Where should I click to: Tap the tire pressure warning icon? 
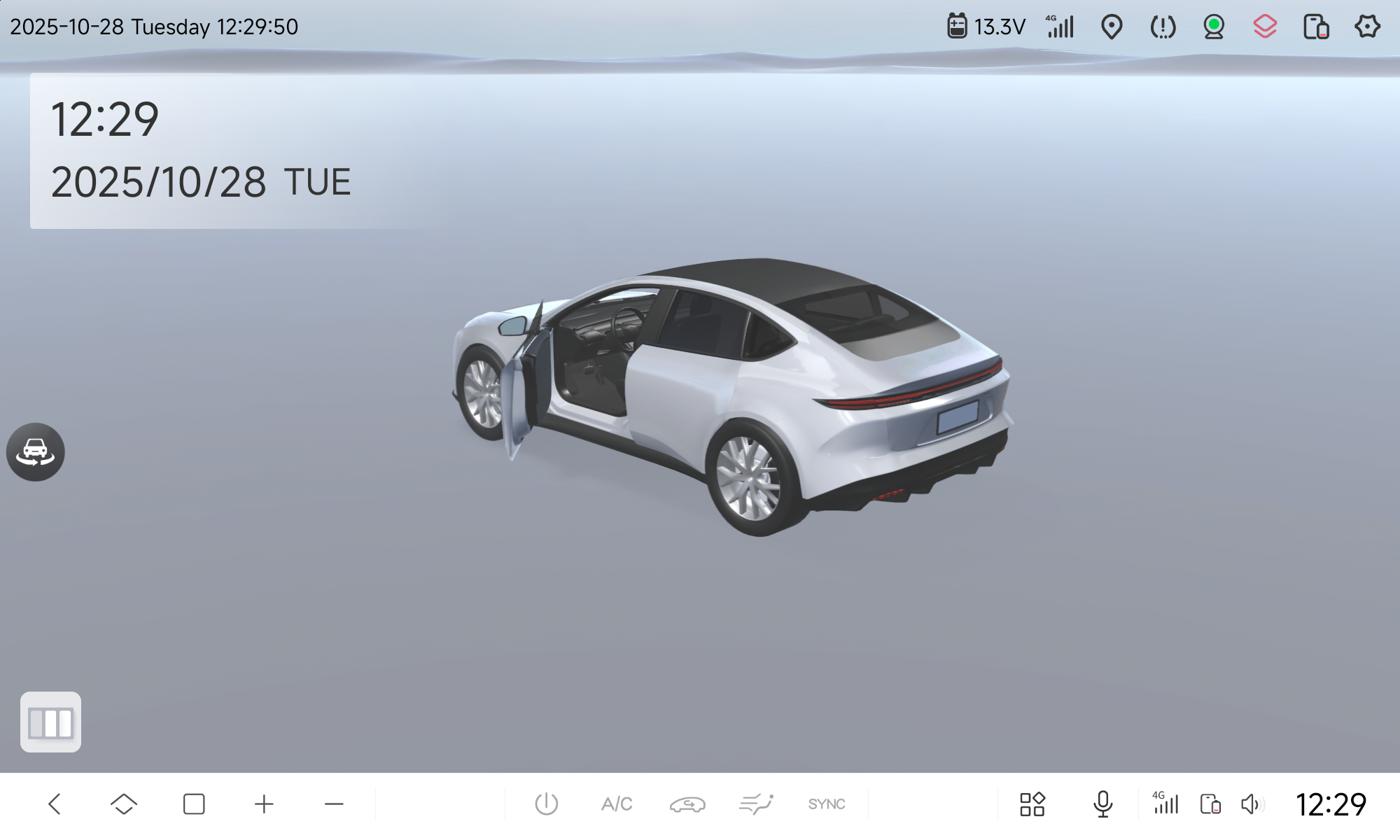pos(1163,27)
